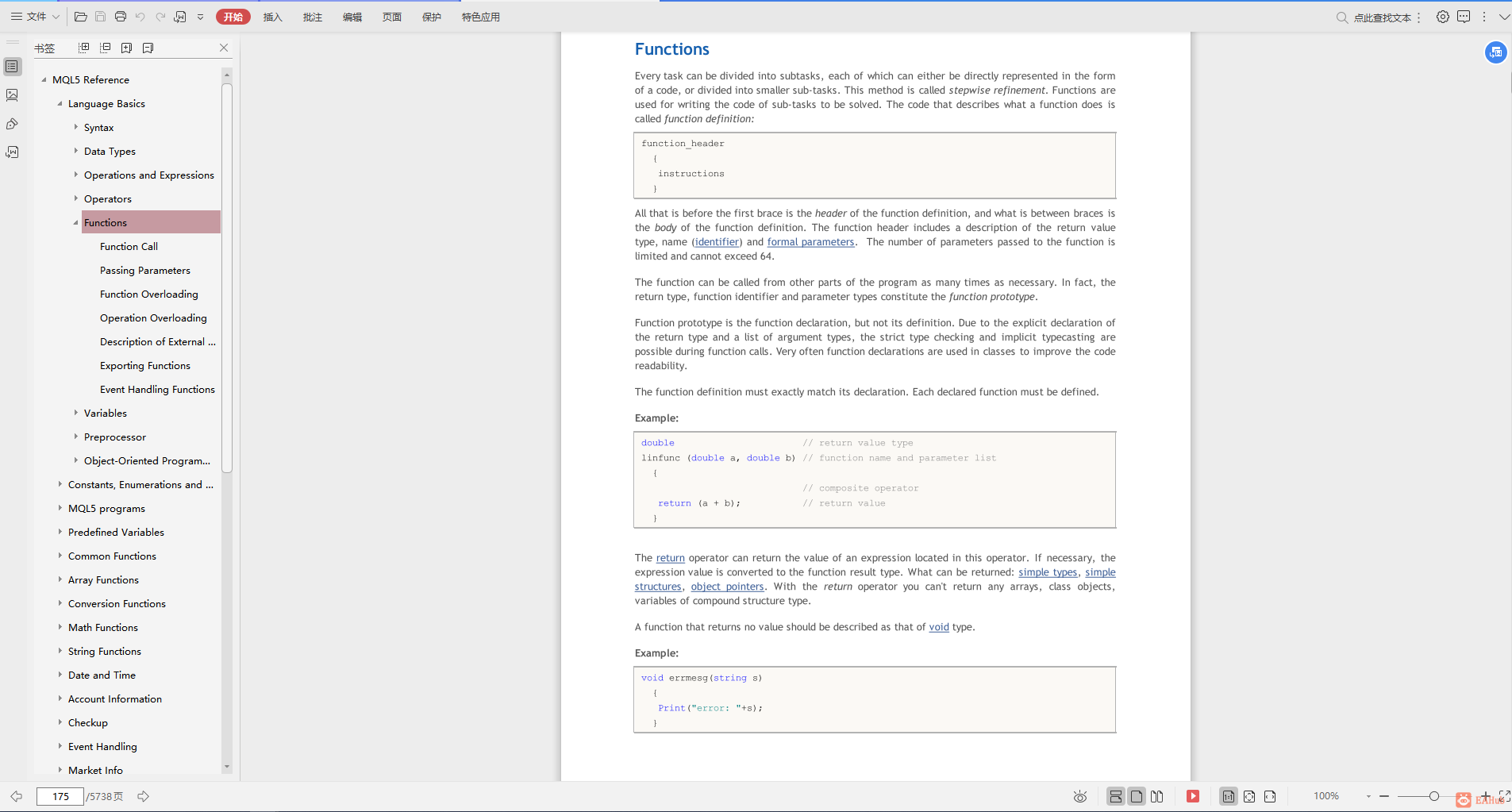The width and height of the screenshot is (1512, 812).
Task: Follow the 'simple types' hyperlink
Action: coord(1048,572)
